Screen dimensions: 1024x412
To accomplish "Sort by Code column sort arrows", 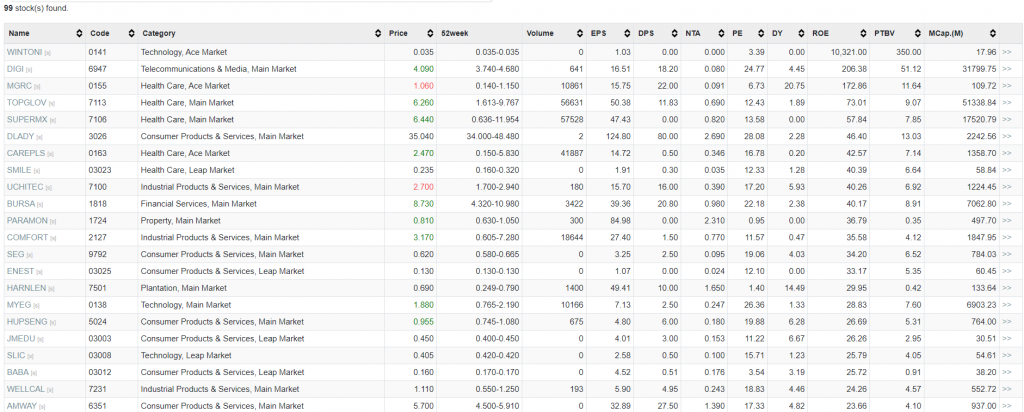I will click(131, 33).
